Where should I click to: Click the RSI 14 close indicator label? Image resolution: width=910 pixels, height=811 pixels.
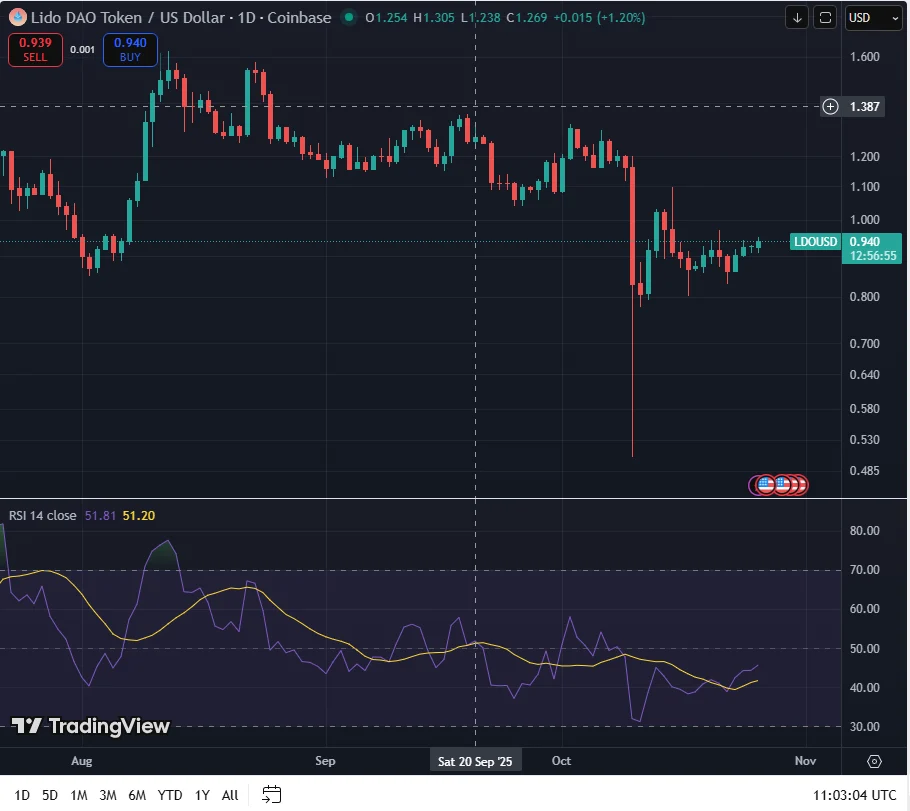[42, 515]
